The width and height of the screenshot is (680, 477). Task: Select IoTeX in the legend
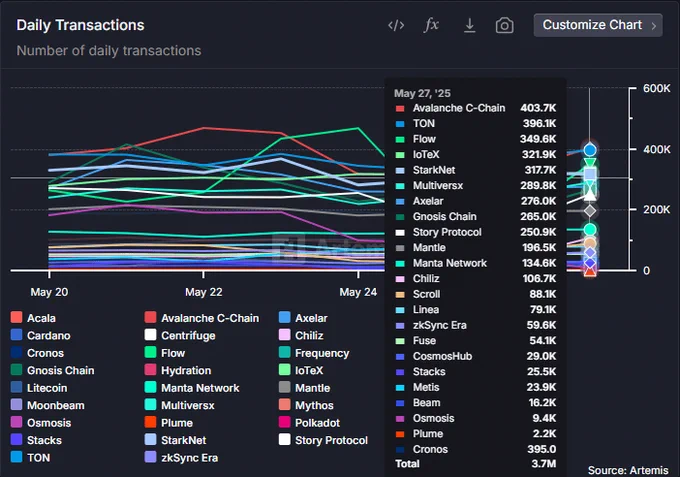point(301,370)
